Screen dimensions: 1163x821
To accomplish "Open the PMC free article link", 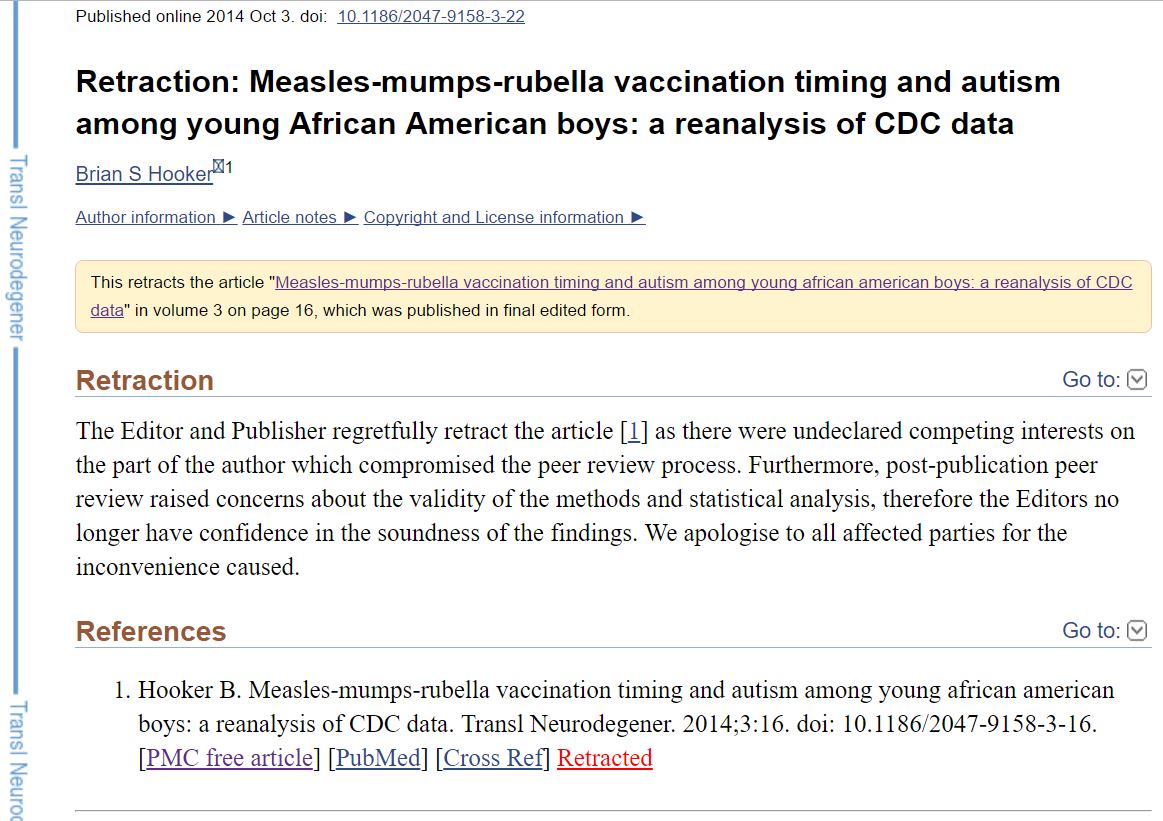I will point(229,759).
